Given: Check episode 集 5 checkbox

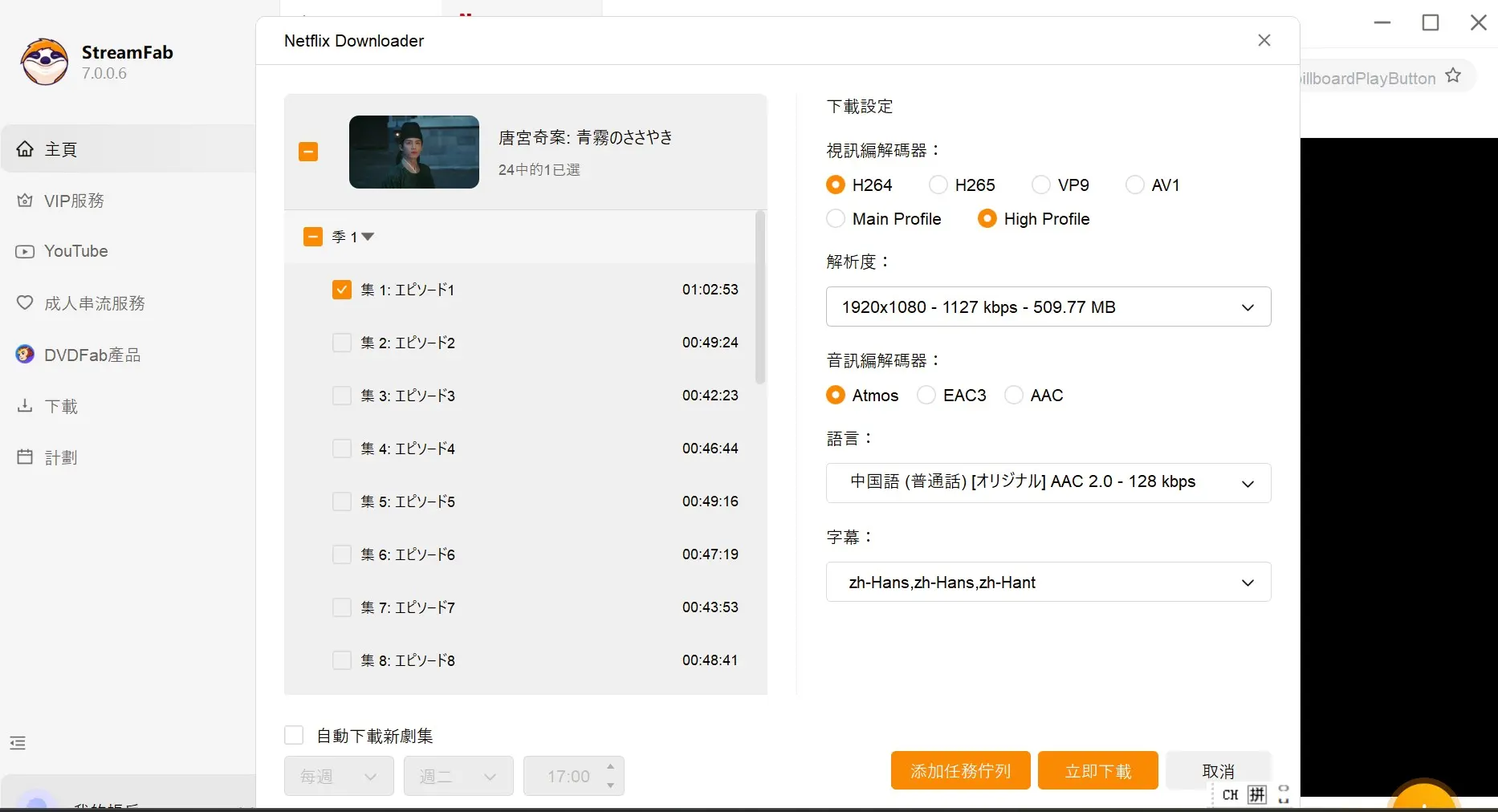Looking at the screenshot, I should (x=342, y=501).
